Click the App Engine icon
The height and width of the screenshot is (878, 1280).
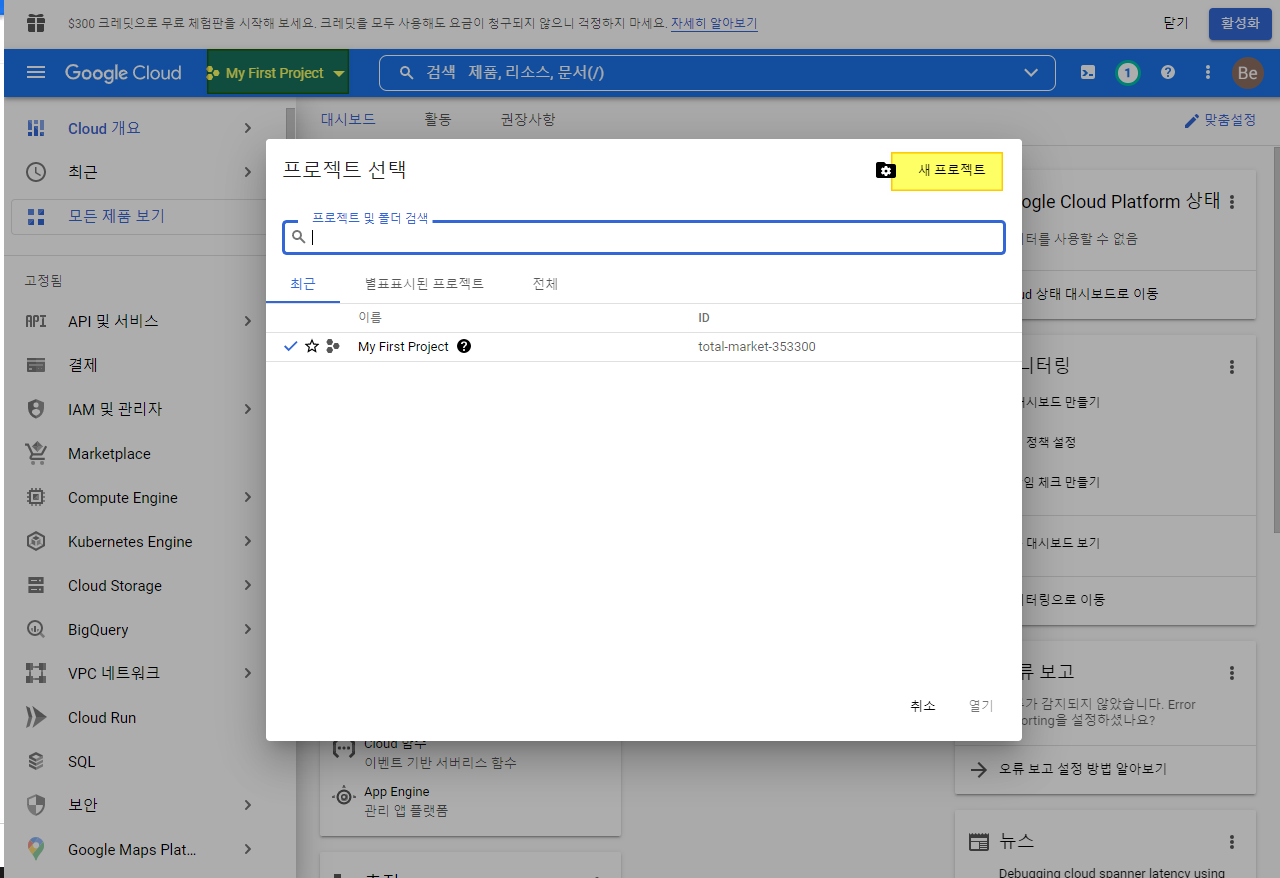coord(344,796)
